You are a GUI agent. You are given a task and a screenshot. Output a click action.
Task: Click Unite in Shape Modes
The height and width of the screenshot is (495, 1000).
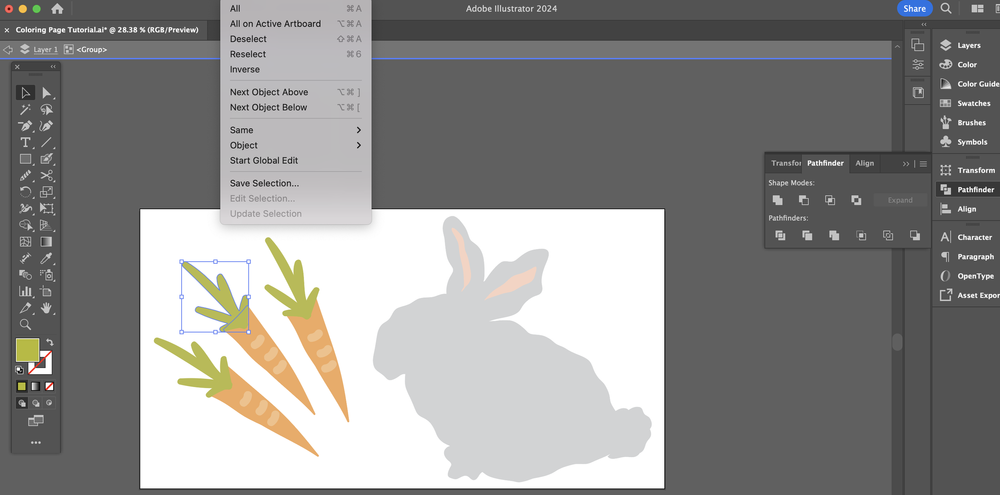(777, 200)
